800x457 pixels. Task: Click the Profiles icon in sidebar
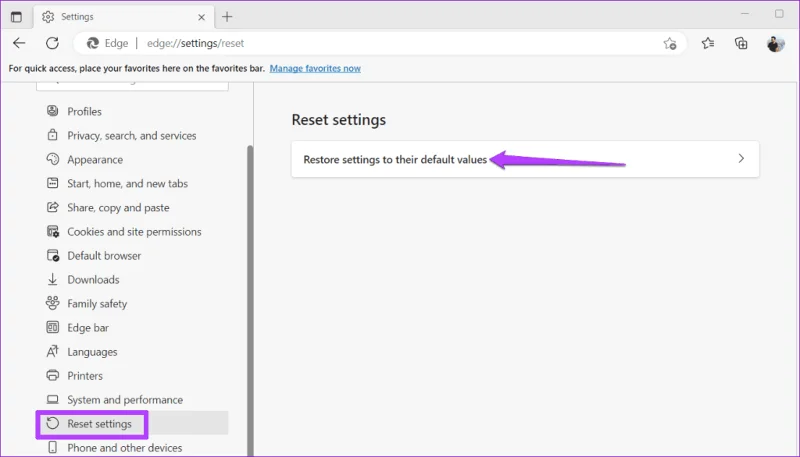53,111
